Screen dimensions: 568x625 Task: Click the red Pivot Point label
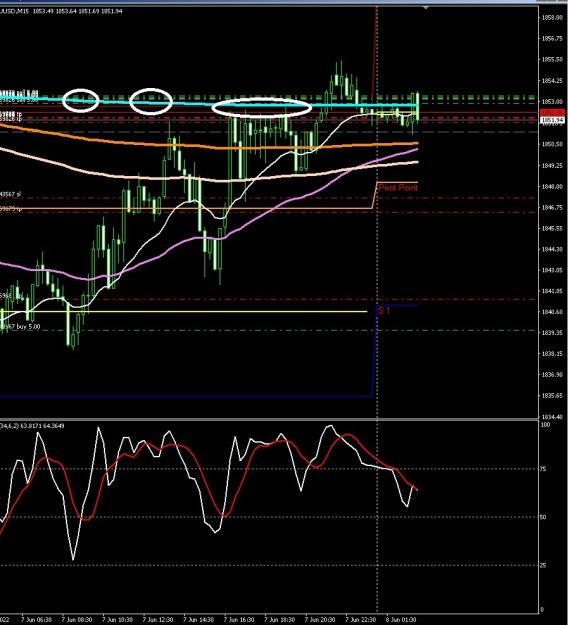coord(398,187)
